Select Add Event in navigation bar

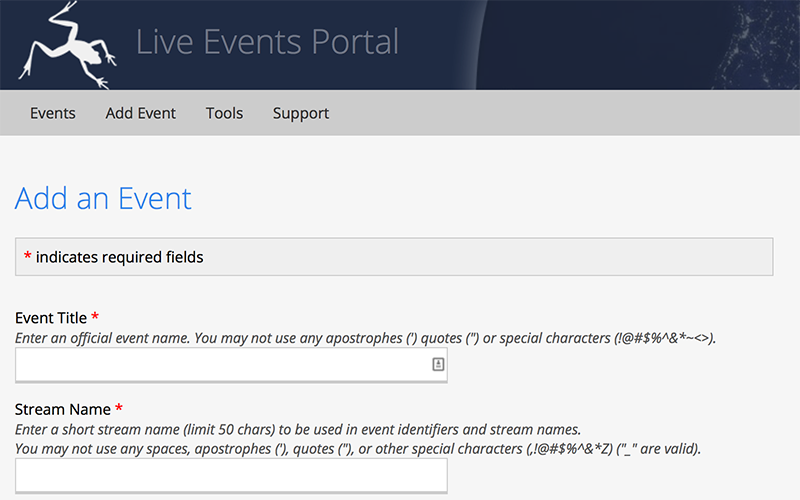(140, 113)
